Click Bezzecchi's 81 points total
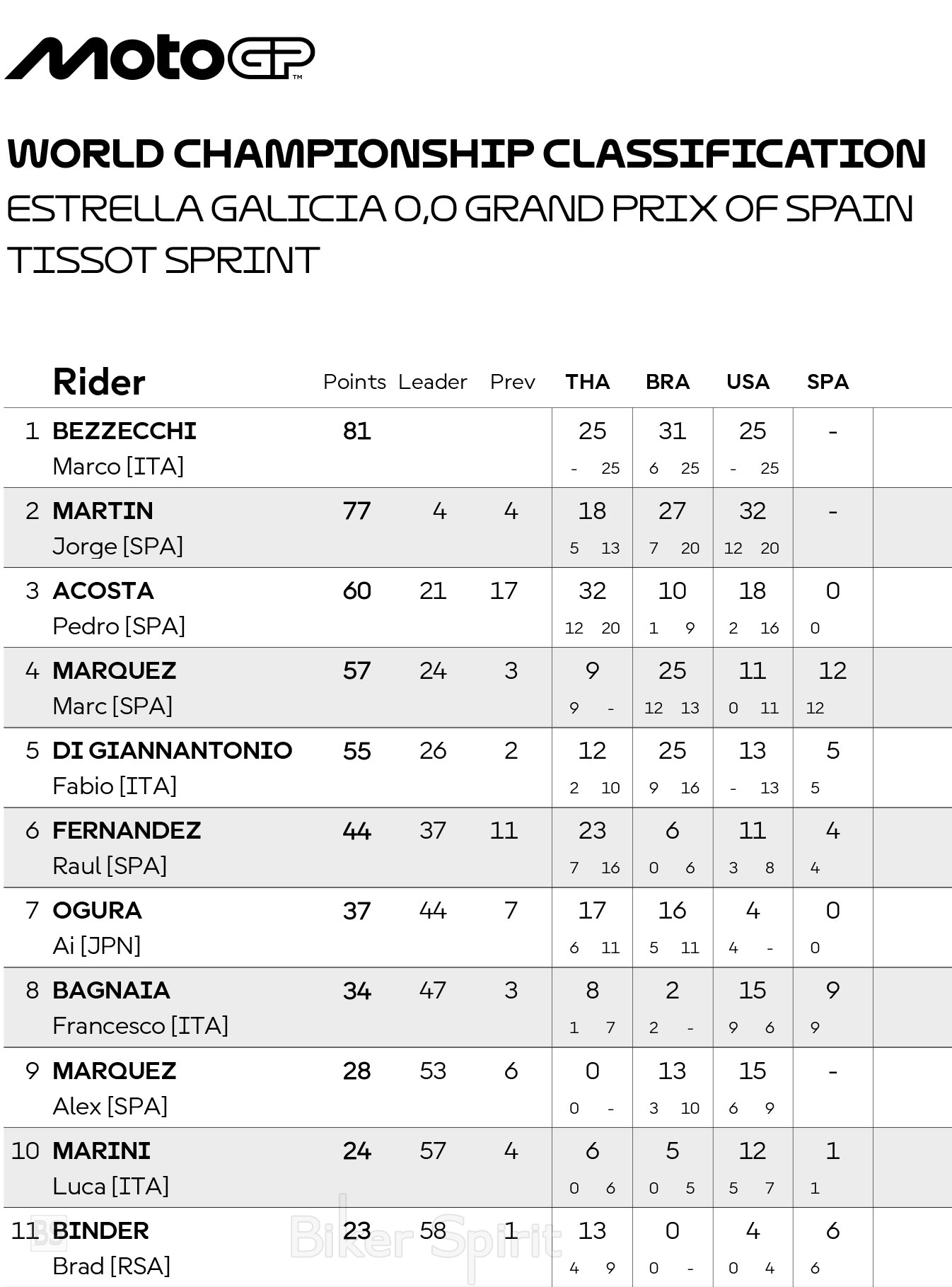The image size is (952, 1287). click(356, 431)
